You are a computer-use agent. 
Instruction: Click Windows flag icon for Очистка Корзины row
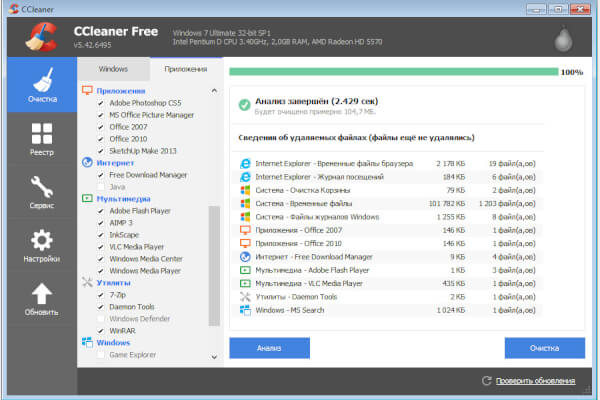coord(245,190)
